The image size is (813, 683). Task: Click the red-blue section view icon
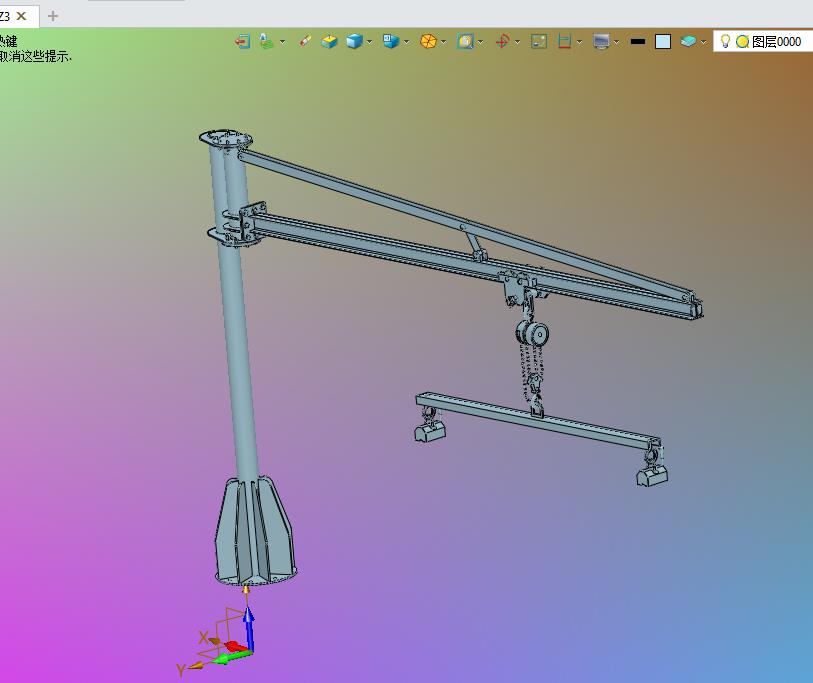point(564,41)
